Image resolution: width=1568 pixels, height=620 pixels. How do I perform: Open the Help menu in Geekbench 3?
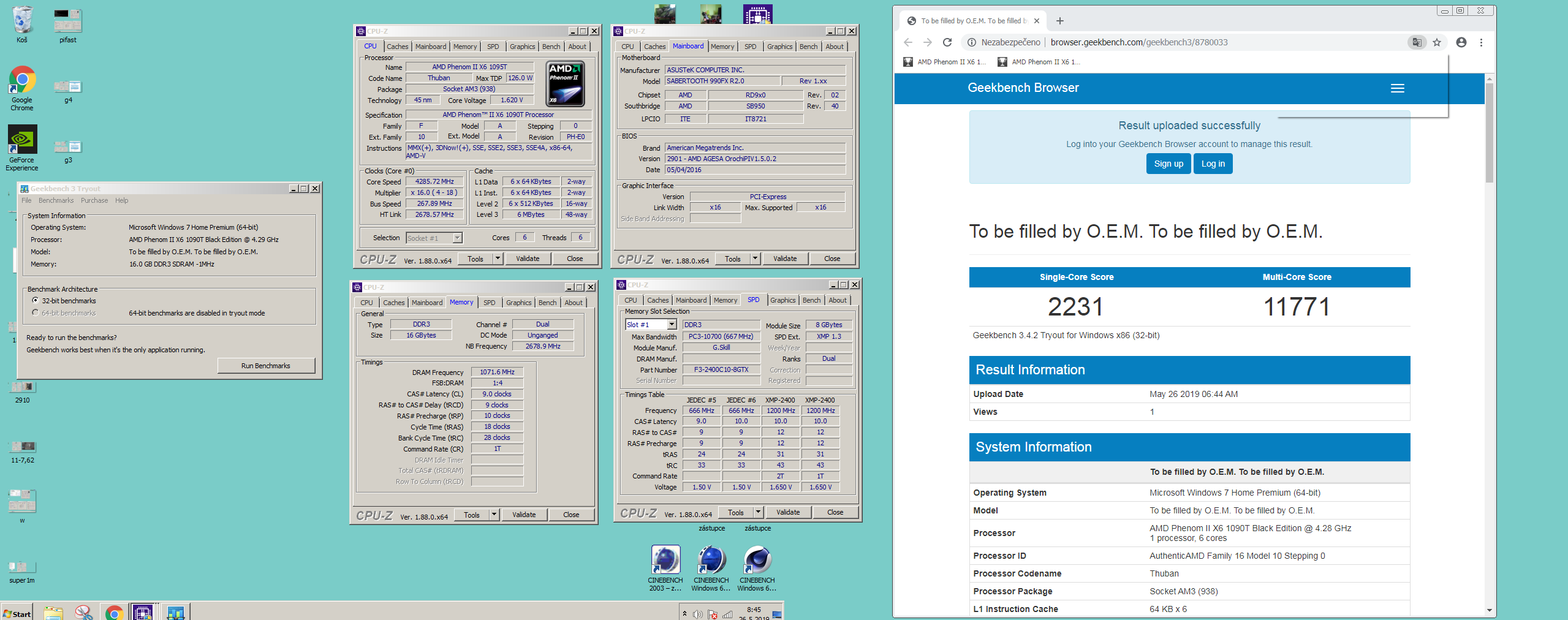click(122, 200)
